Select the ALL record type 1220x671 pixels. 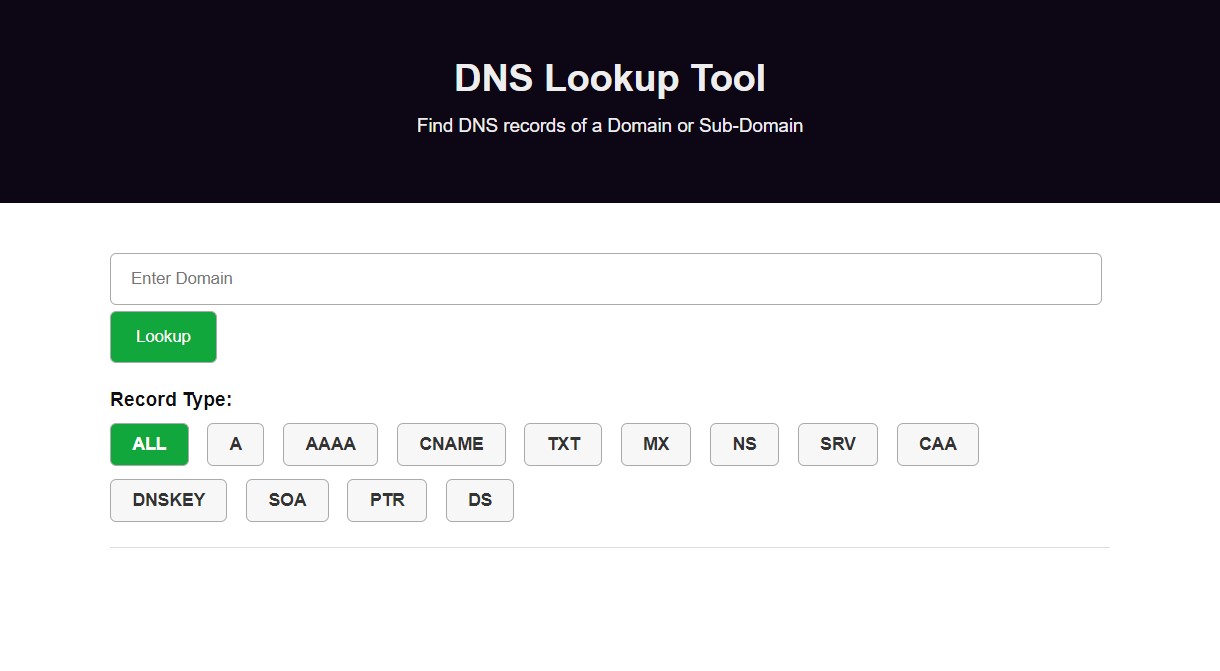(x=149, y=444)
